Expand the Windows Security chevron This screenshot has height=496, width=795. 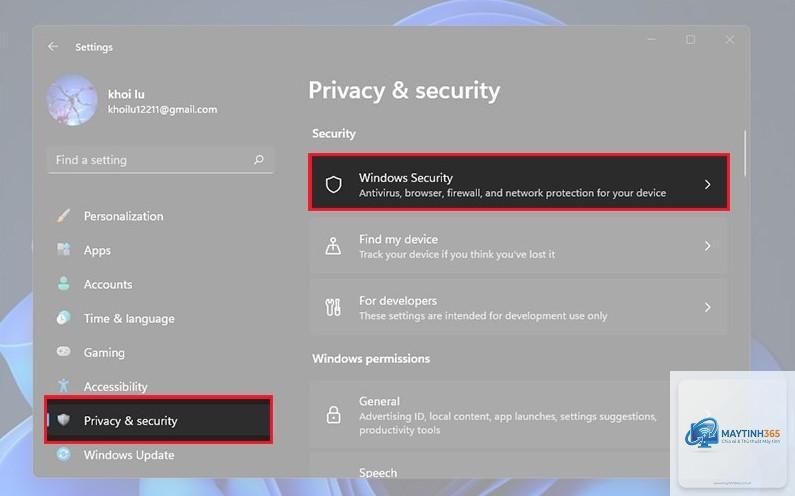(x=707, y=185)
